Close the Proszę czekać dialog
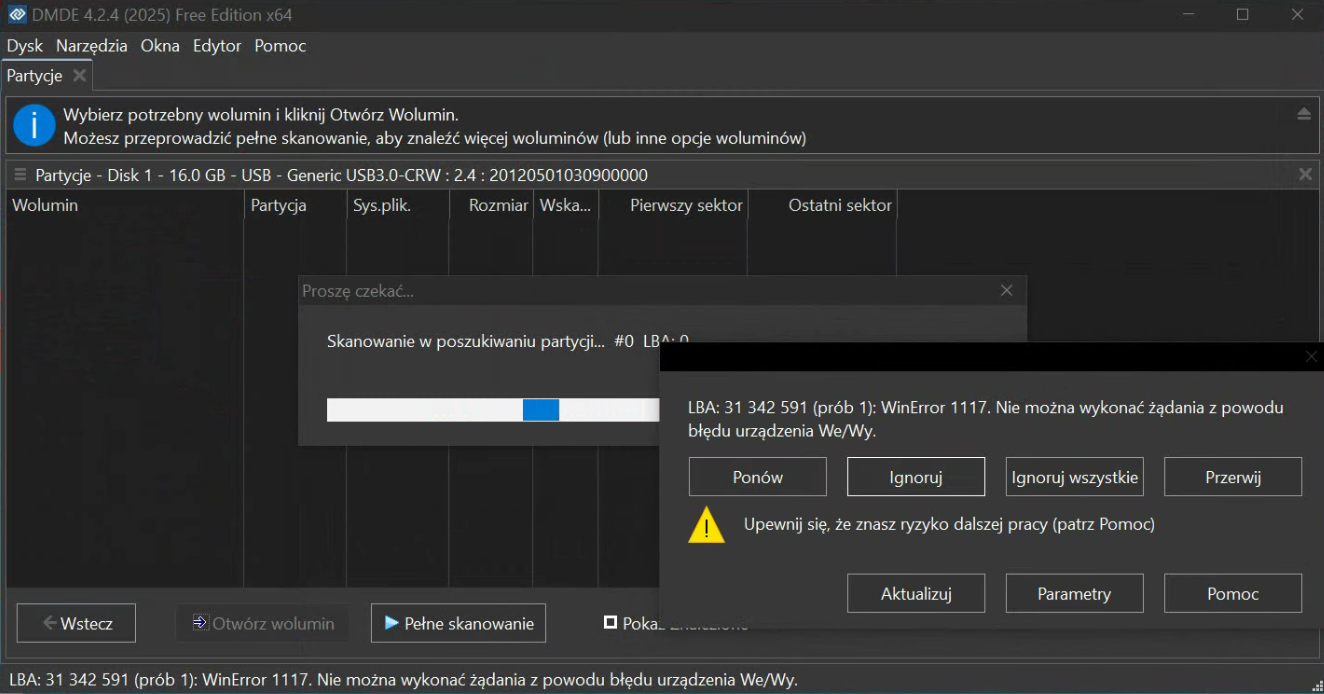Image resolution: width=1324 pixels, height=694 pixels. (x=1007, y=291)
